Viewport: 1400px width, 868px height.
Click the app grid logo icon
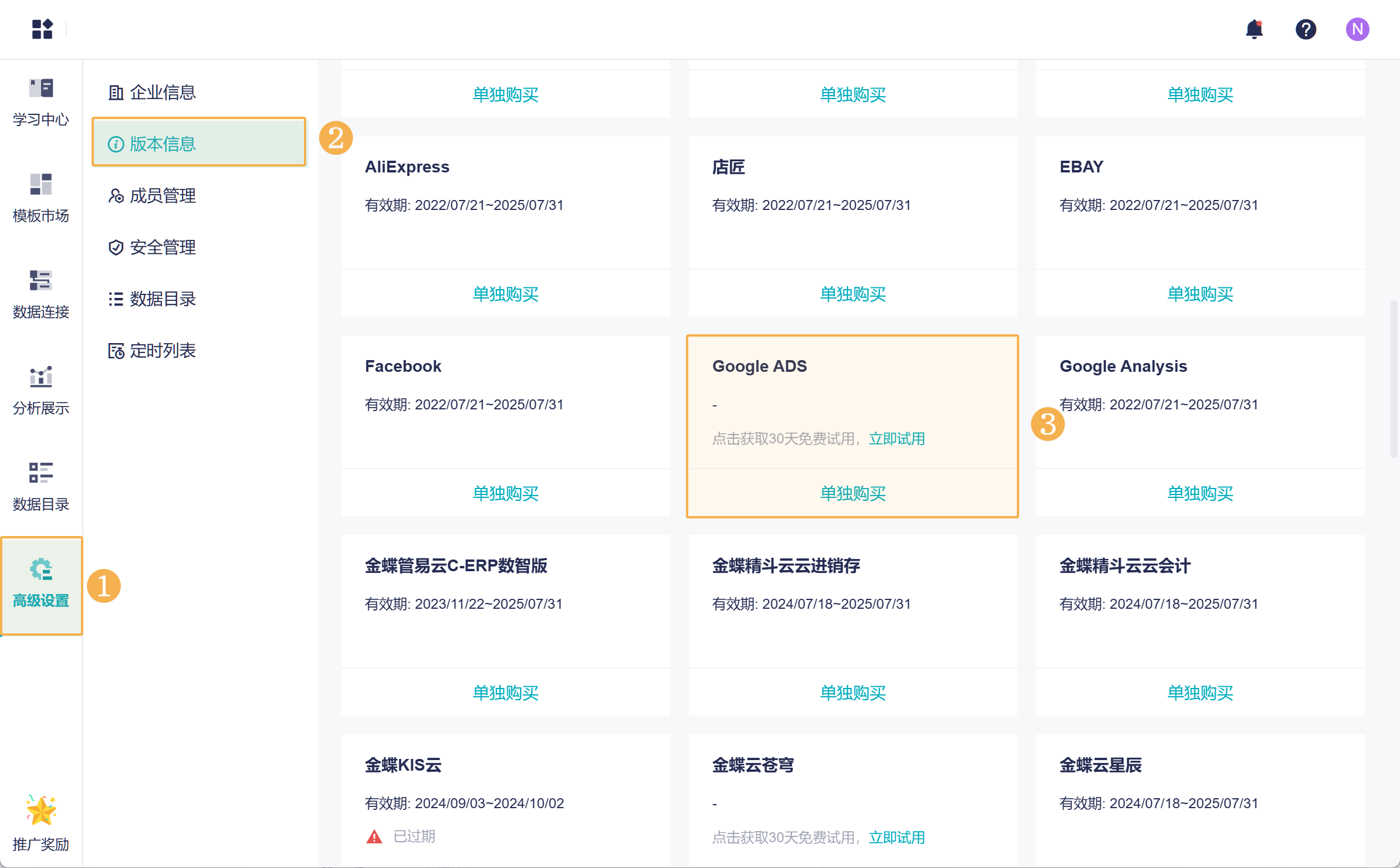(x=42, y=29)
